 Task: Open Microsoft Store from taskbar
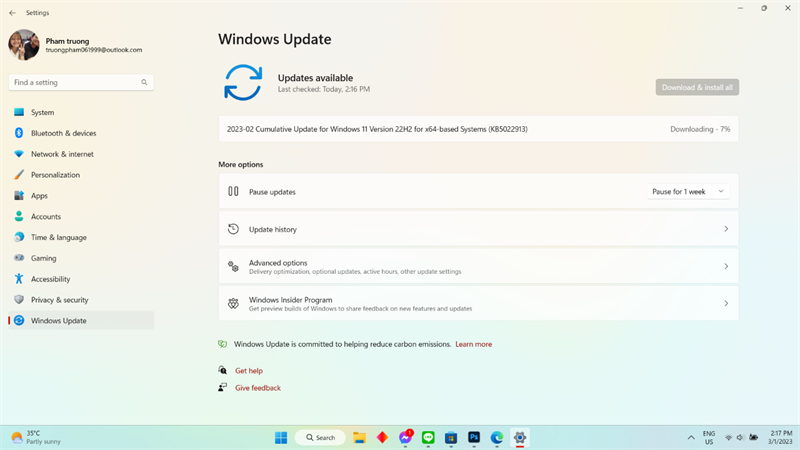tap(451, 438)
